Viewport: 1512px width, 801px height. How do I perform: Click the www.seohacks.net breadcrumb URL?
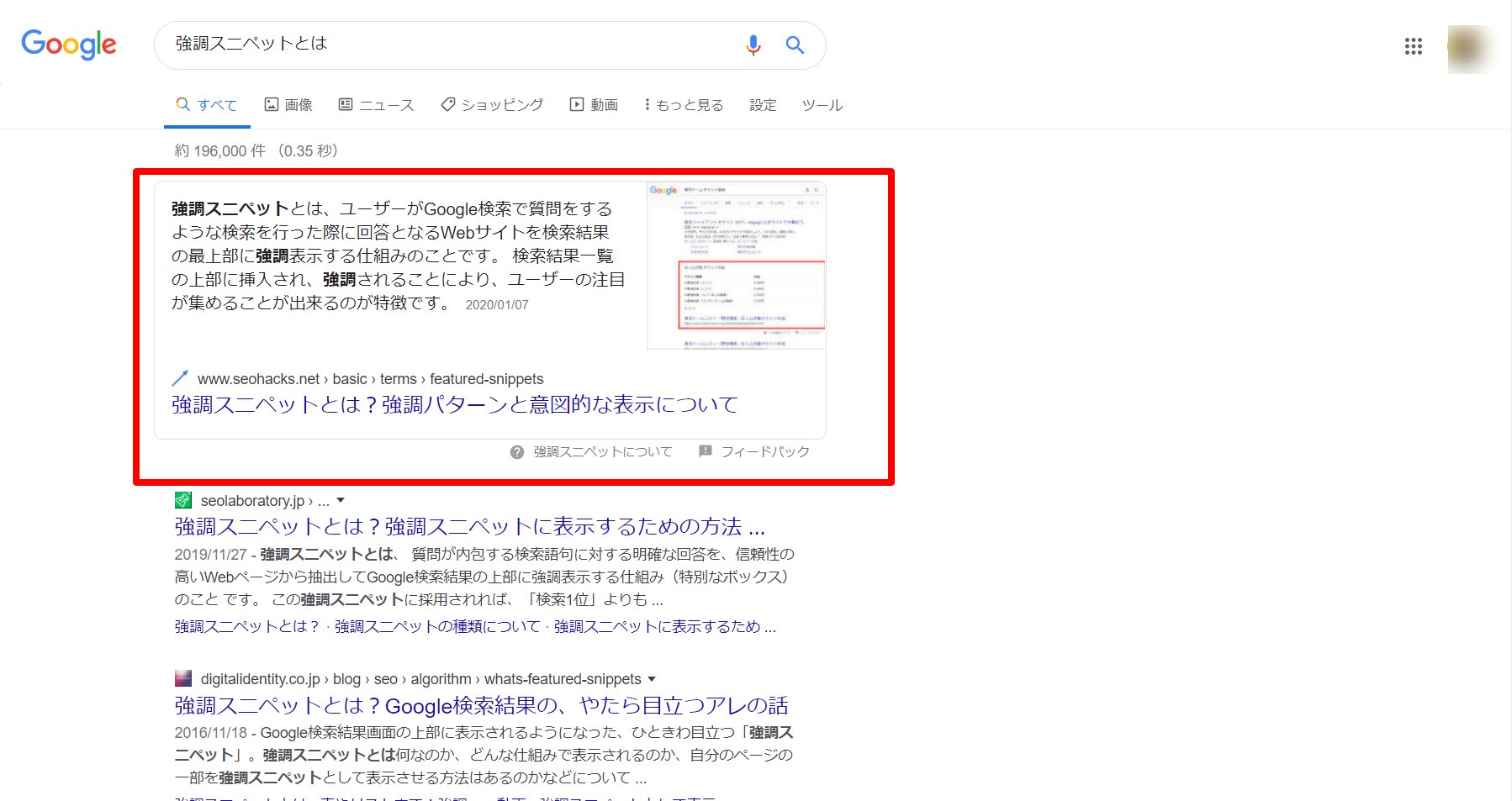371,379
